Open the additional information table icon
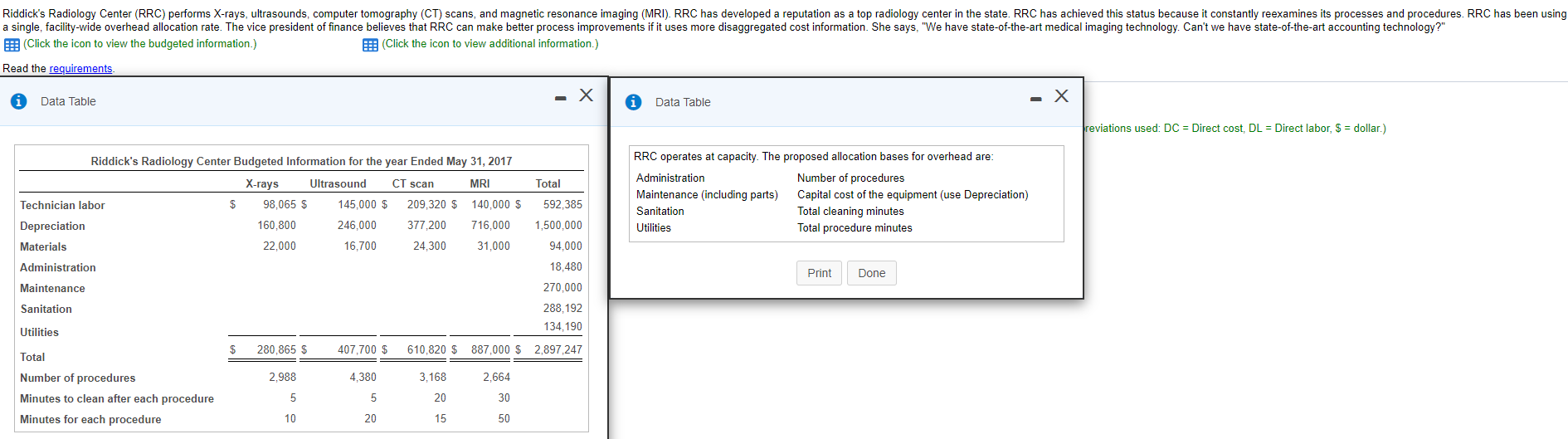Viewport: 1568px width, 439px height. (x=370, y=45)
